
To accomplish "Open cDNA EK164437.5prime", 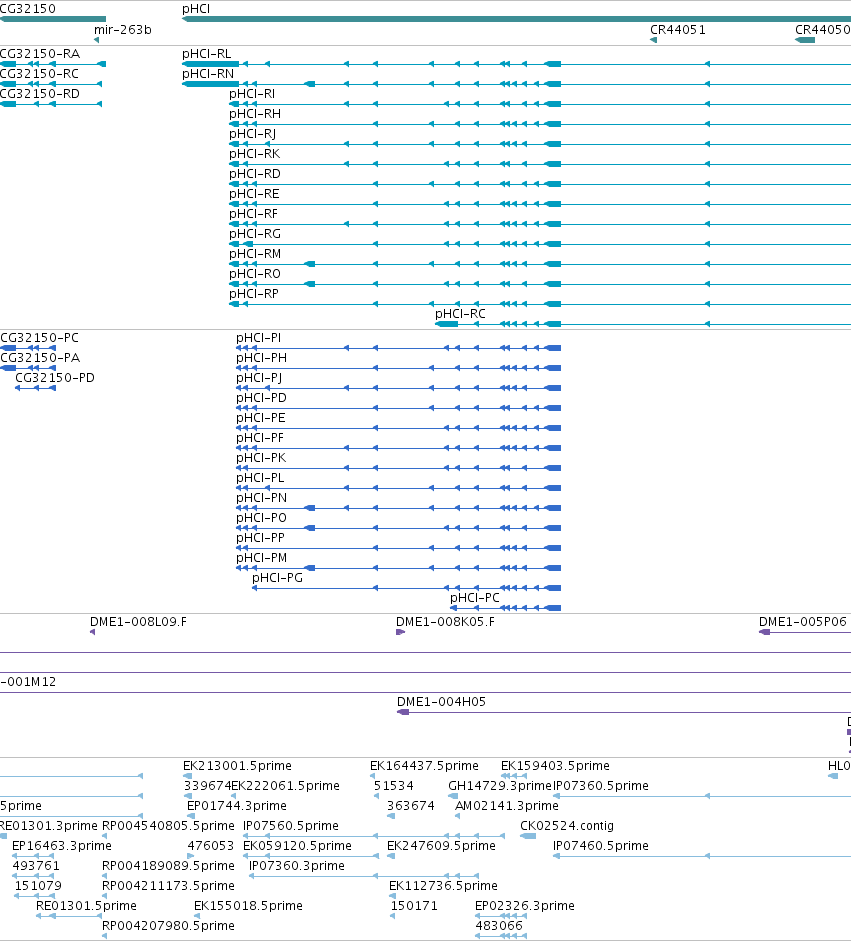I will coord(424,766).
